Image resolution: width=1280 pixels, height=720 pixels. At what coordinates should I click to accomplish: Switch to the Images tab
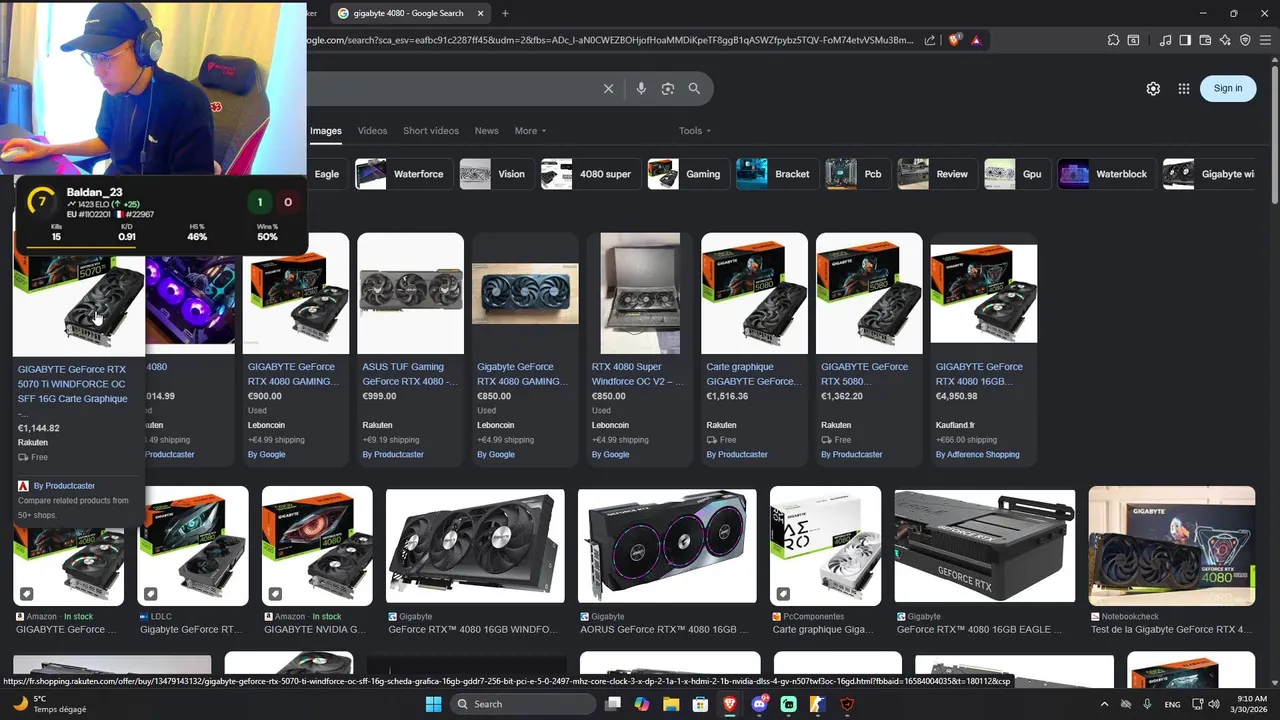pyautogui.click(x=325, y=131)
